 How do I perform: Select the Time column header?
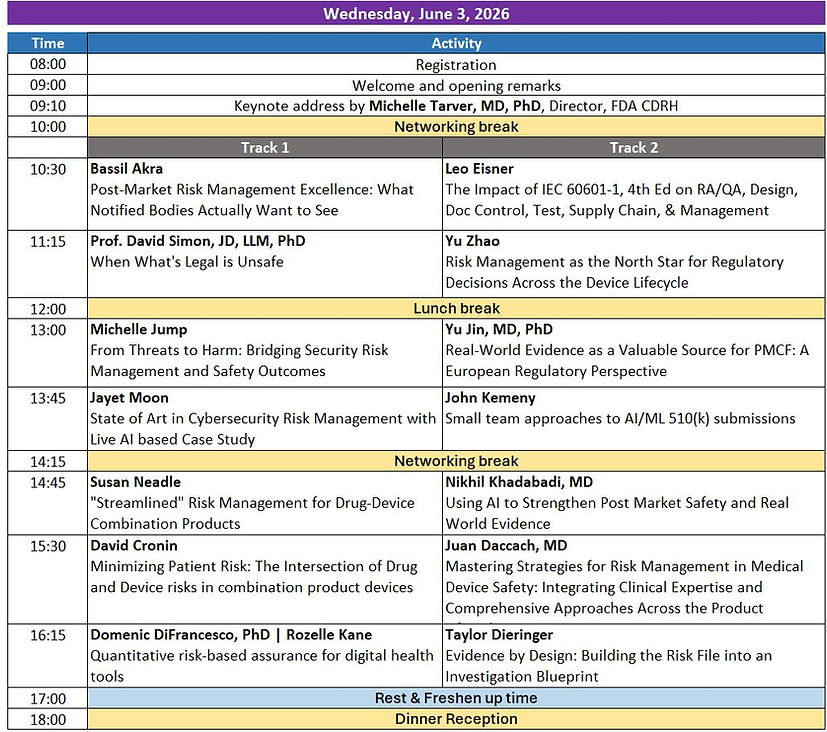point(45,43)
